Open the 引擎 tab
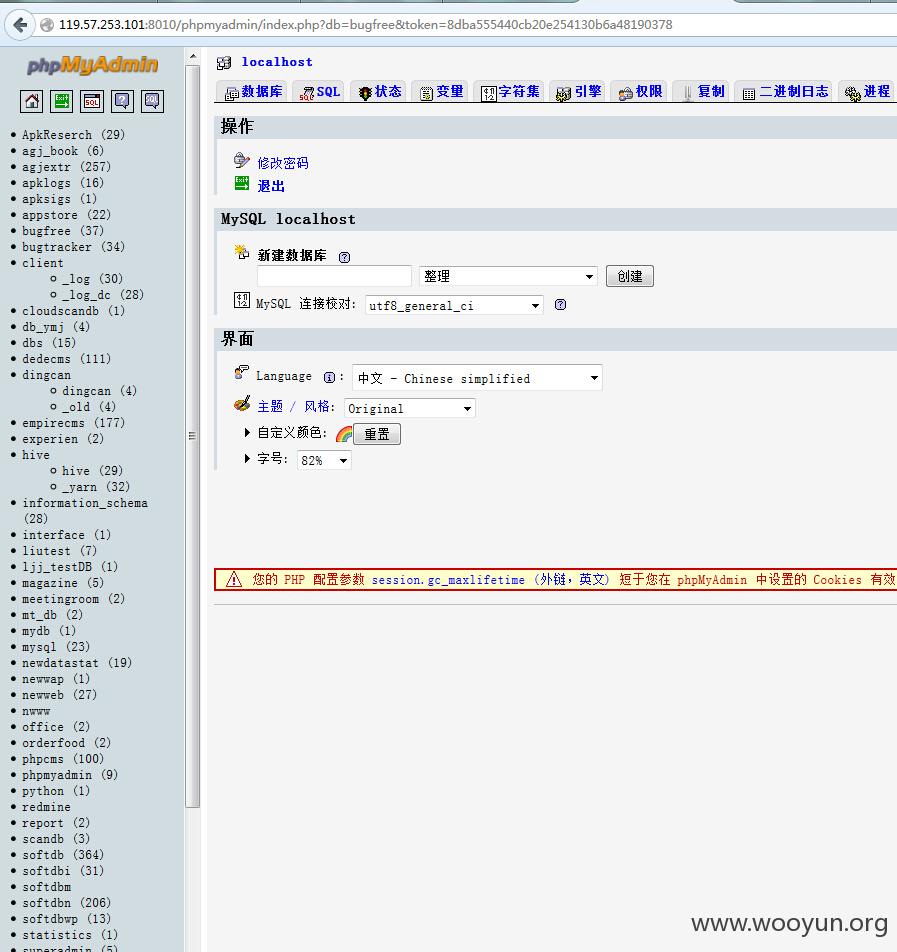 point(579,92)
